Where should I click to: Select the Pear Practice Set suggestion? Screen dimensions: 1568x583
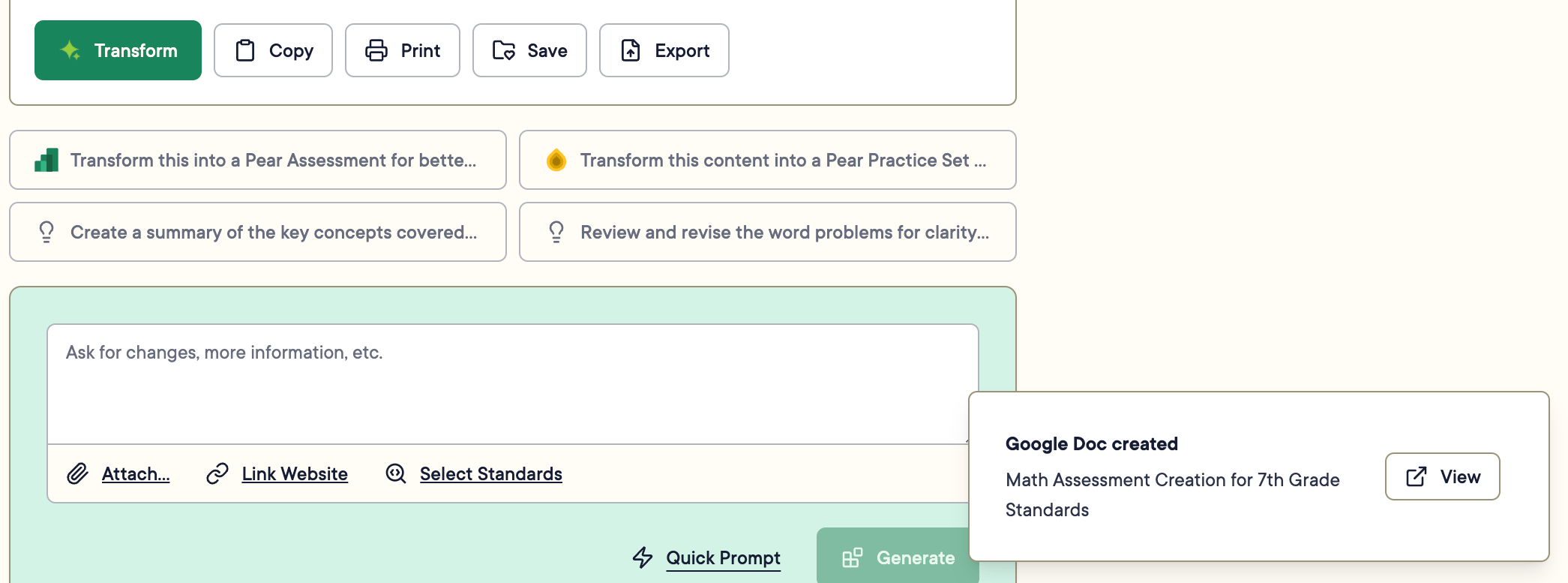coord(768,160)
